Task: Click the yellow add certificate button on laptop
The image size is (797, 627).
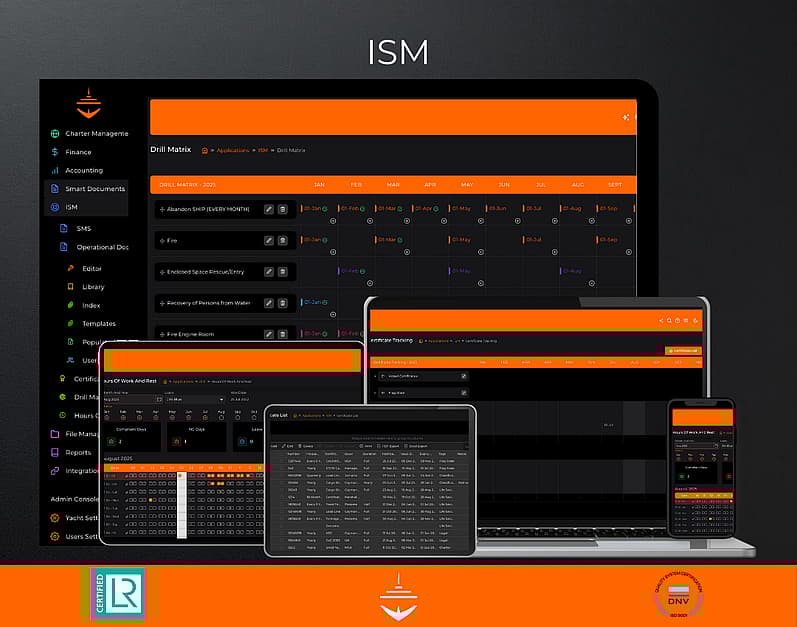Action: click(x=684, y=351)
